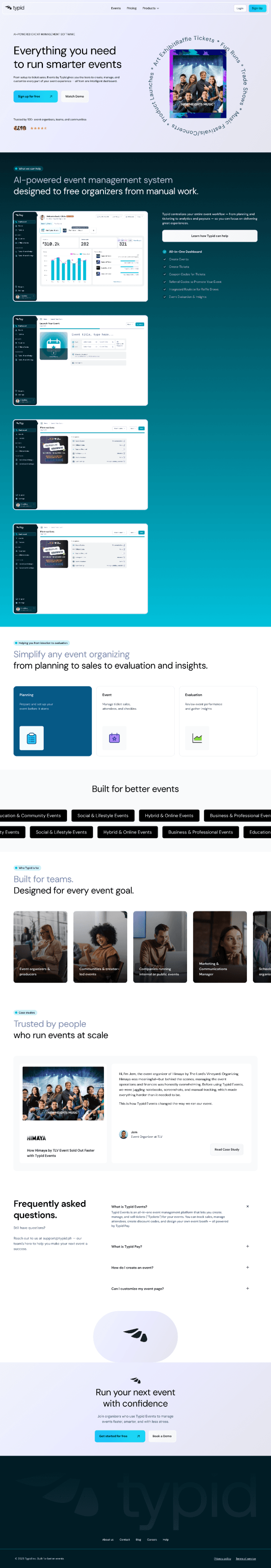Open the Products dropdown in the navbar

coord(149,8)
